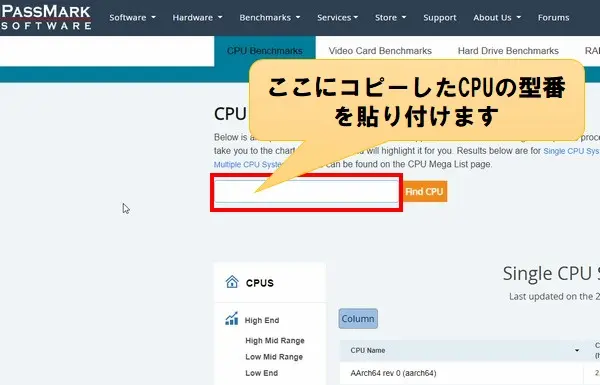
Task: Select the CPU Benchmarks tab
Action: (x=265, y=51)
